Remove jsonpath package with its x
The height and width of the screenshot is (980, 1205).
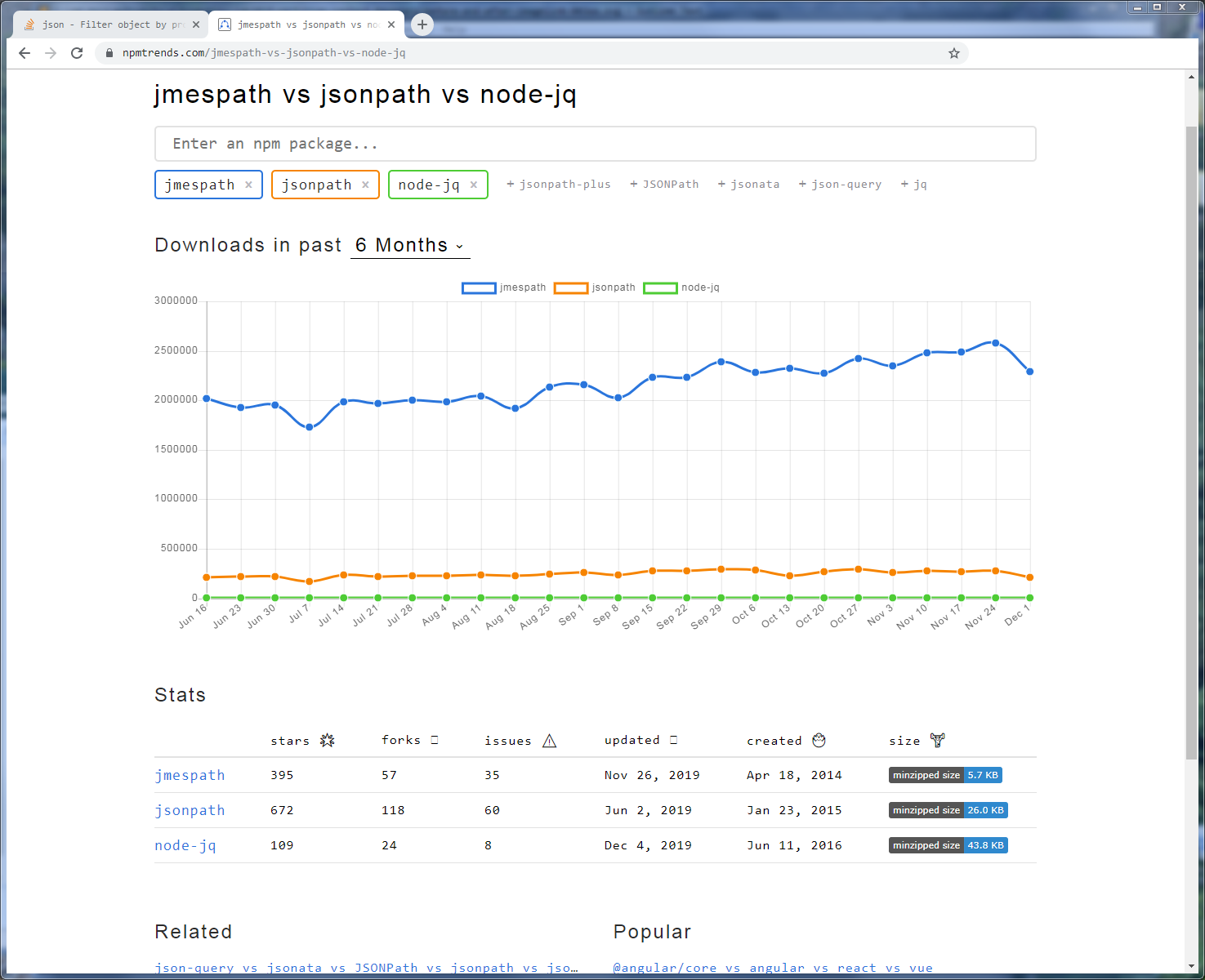[365, 185]
